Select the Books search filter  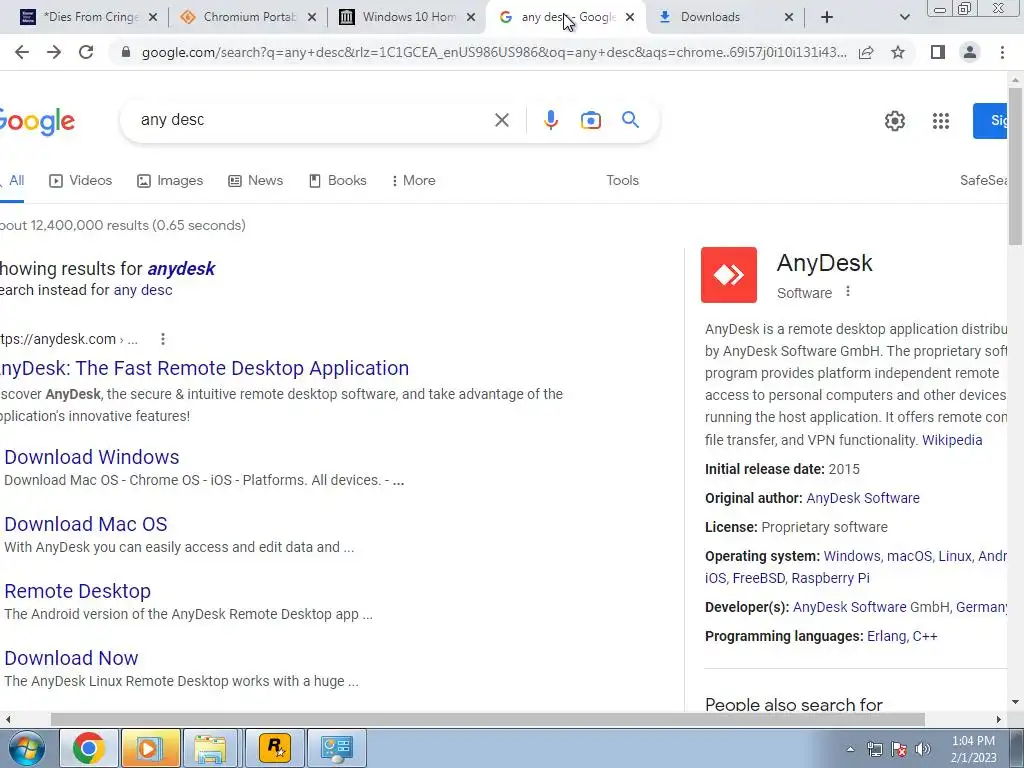point(337,180)
